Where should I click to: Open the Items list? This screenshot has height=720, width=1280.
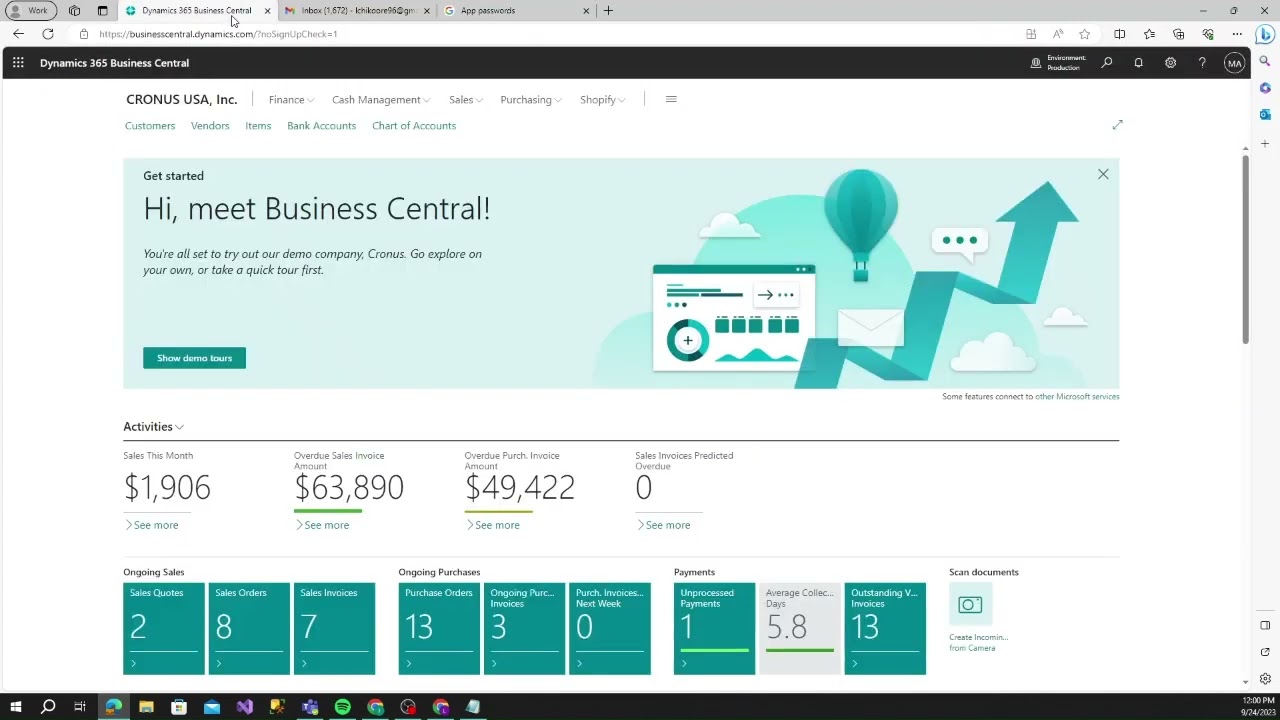tap(258, 126)
